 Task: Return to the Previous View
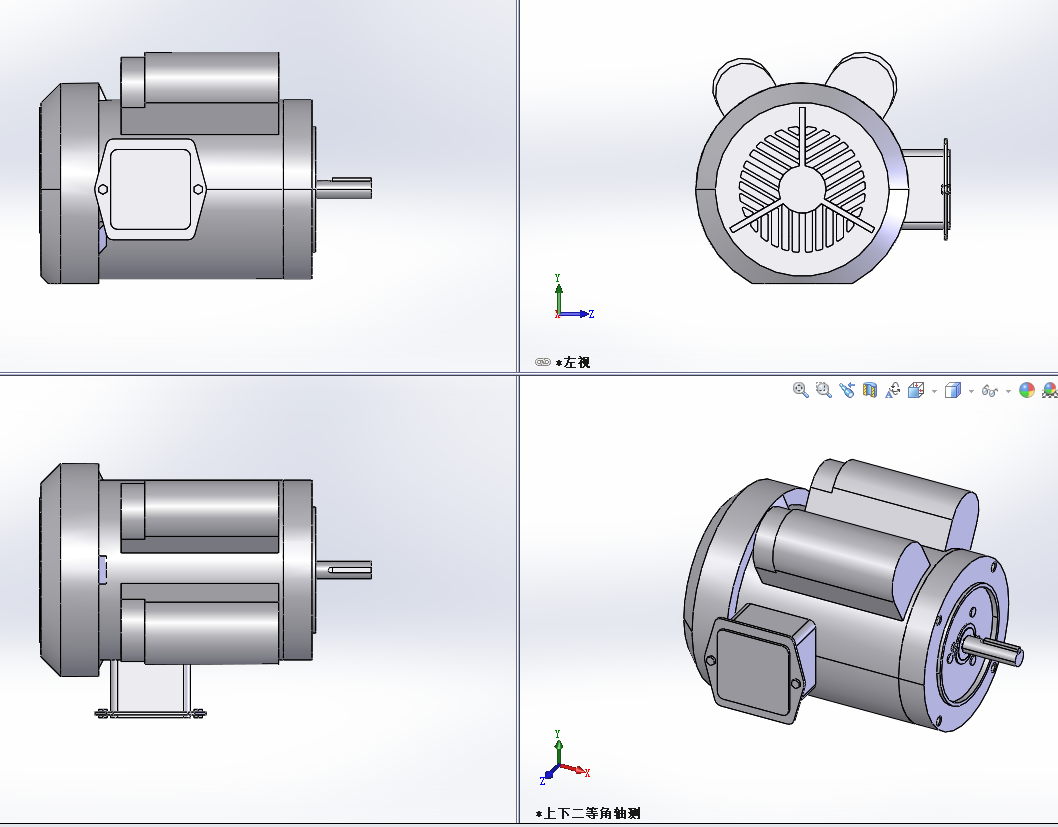(x=846, y=390)
